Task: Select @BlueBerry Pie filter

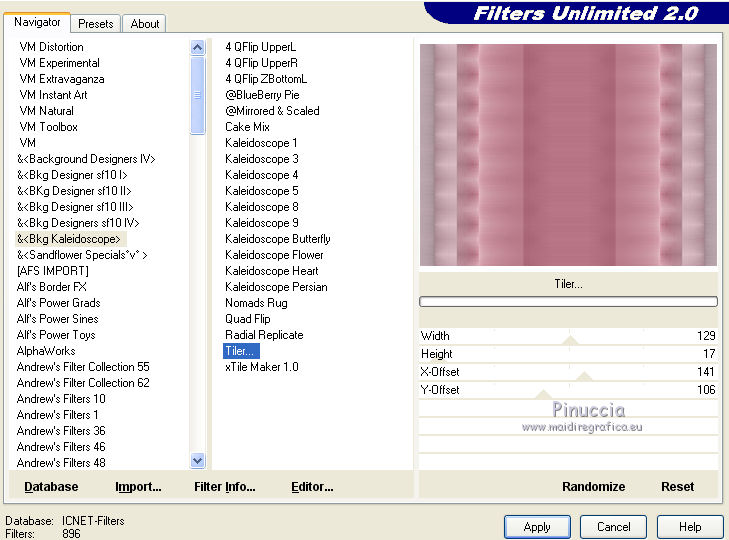Action: pos(262,95)
